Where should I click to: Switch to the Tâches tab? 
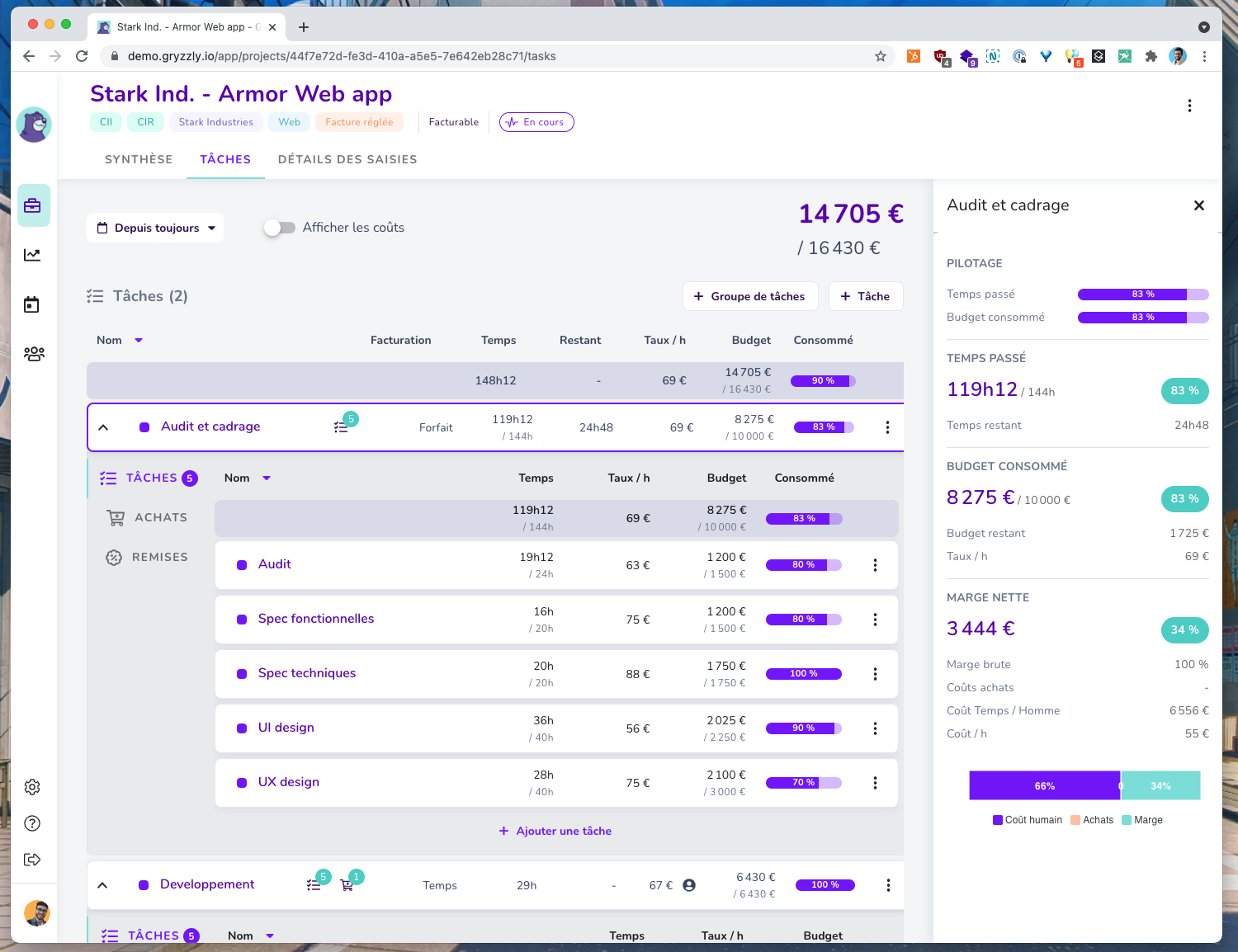(x=225, y=159)
